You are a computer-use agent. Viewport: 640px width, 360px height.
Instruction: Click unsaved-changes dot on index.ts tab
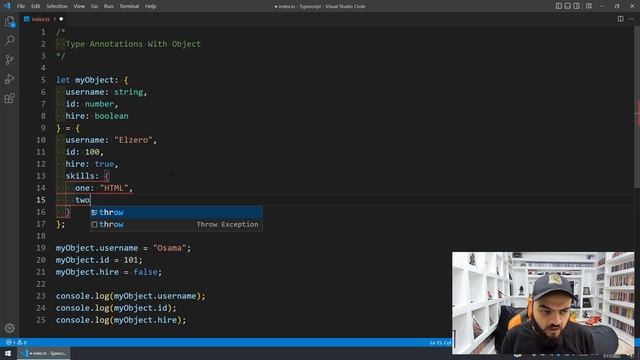tap(61, 19)
